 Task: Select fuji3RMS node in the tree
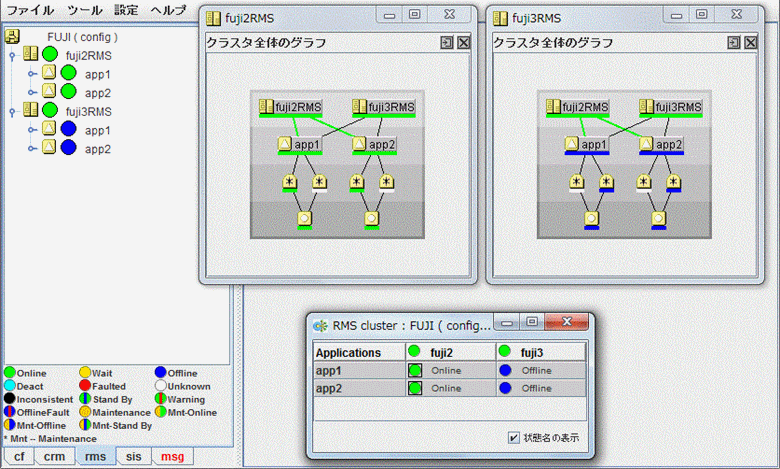[x=89, y=112]
